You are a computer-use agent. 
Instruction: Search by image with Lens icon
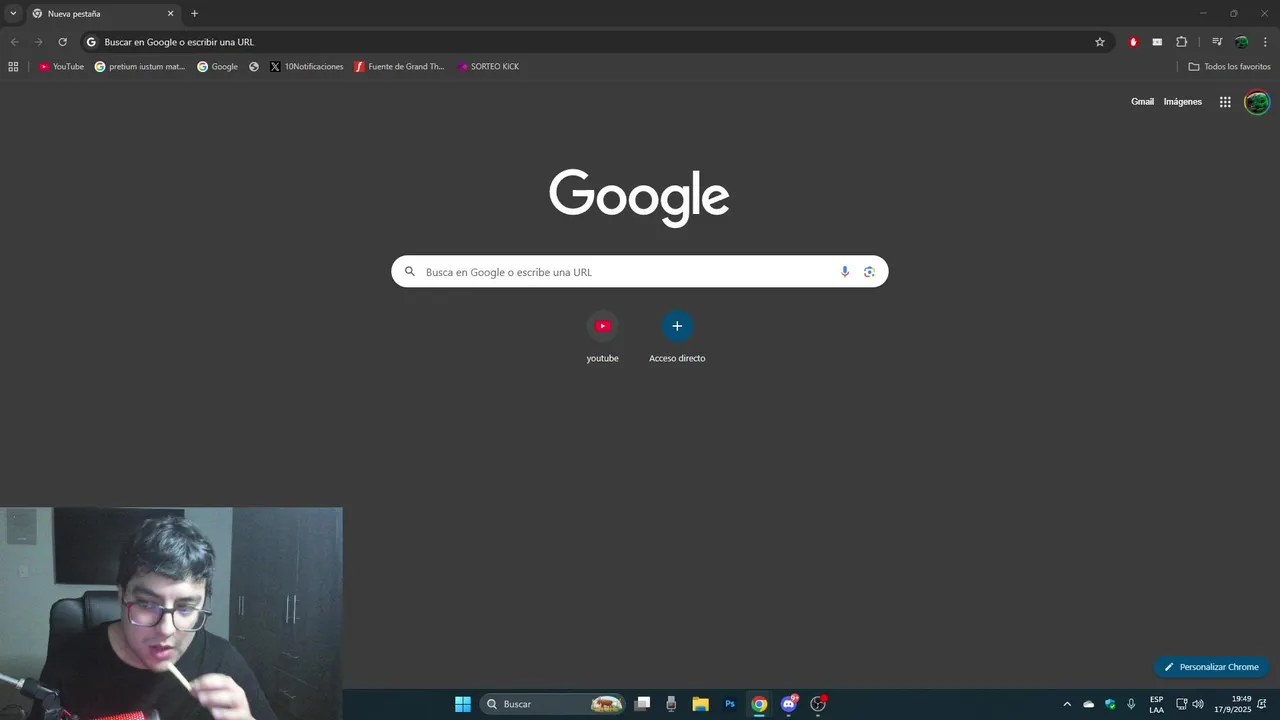[x=869, y=272]
